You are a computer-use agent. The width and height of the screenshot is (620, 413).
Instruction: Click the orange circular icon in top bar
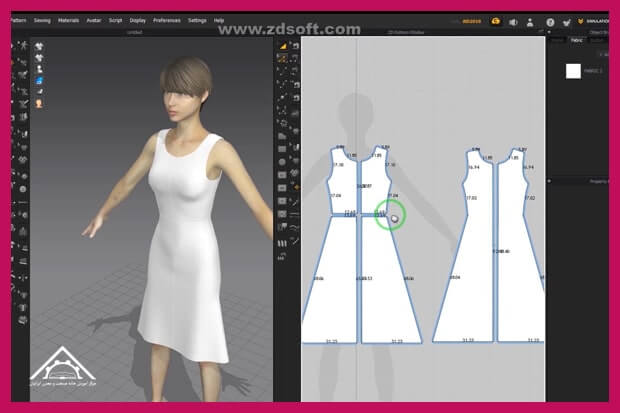coord(495,19)
